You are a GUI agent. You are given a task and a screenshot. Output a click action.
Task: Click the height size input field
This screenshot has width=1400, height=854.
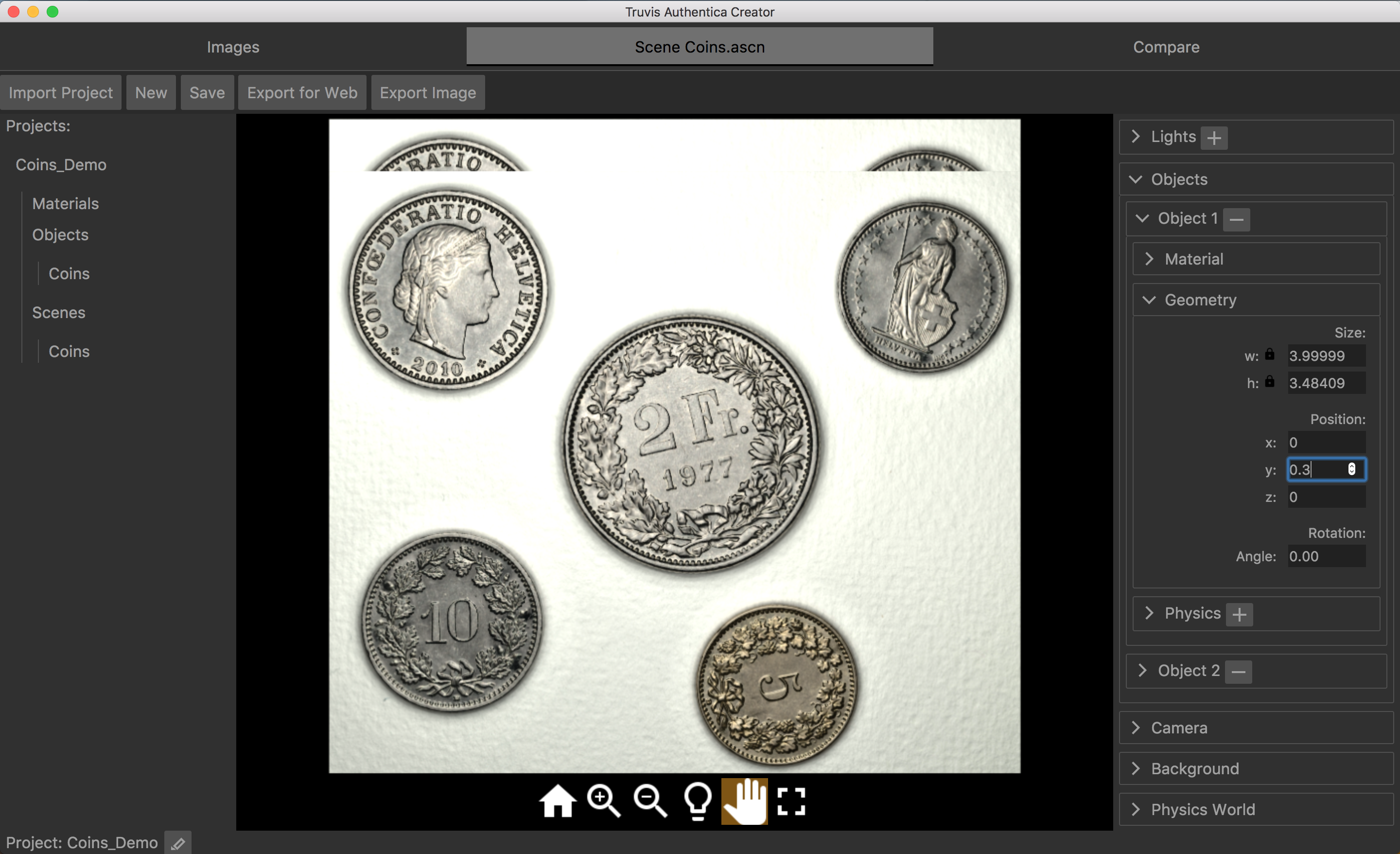1326,383
